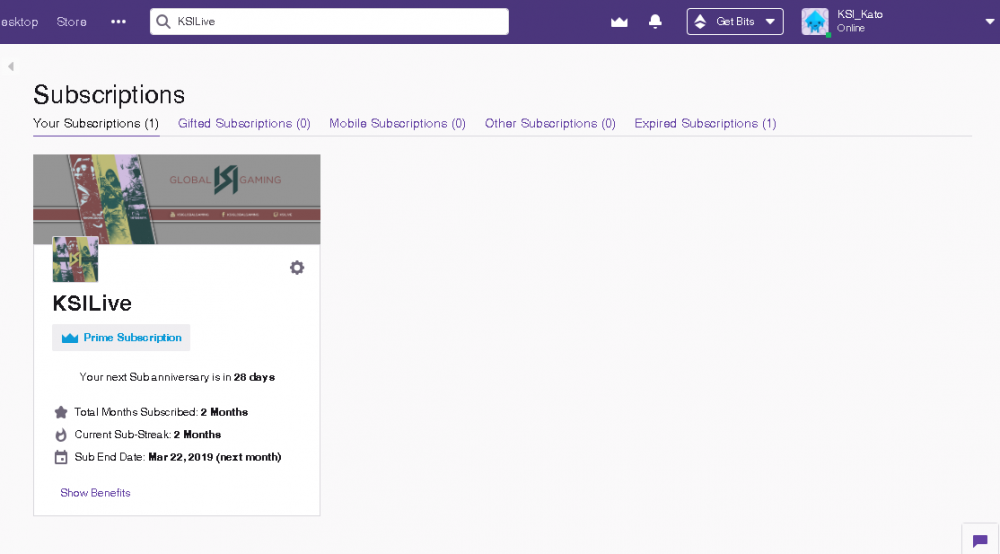Image resolution: width=1000 pixels, height=554 pixels.
Task: Open KSILive subscription settings gear
Action: pos(297,268)
